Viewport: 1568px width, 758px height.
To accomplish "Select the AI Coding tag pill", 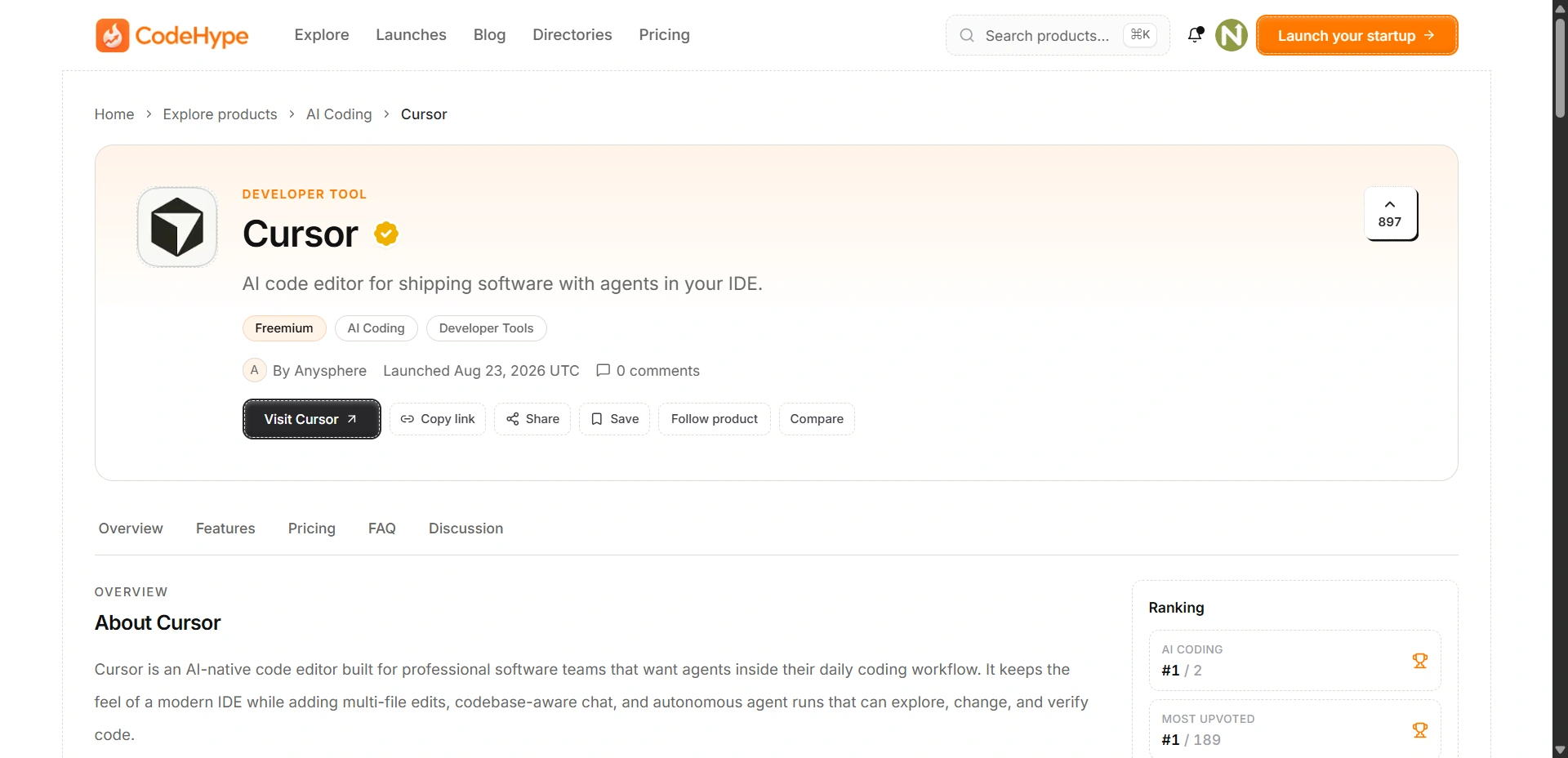I will click(376, 328).
